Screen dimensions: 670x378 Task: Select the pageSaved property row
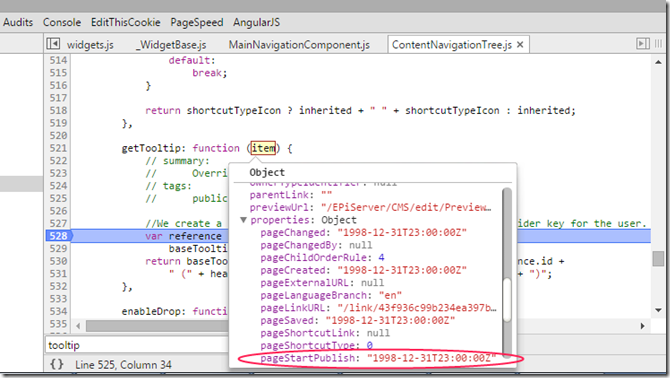click(358, 320)
